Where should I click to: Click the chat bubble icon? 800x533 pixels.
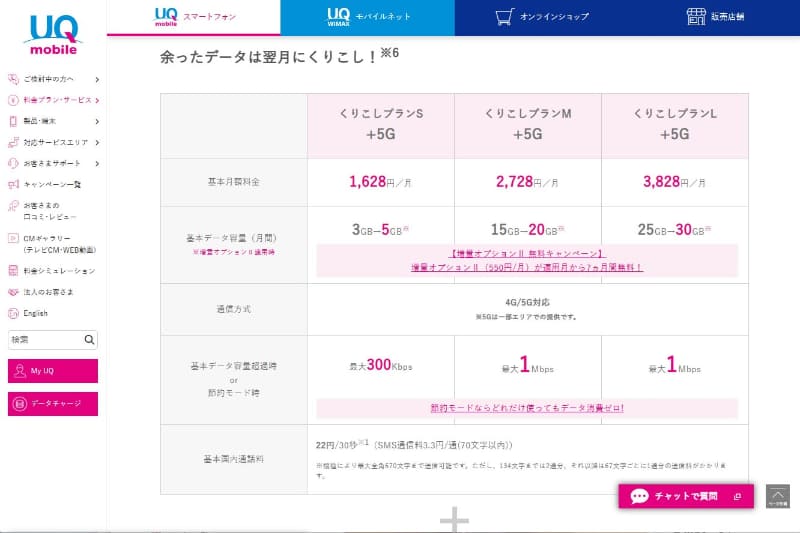click(x=639, y=496)
